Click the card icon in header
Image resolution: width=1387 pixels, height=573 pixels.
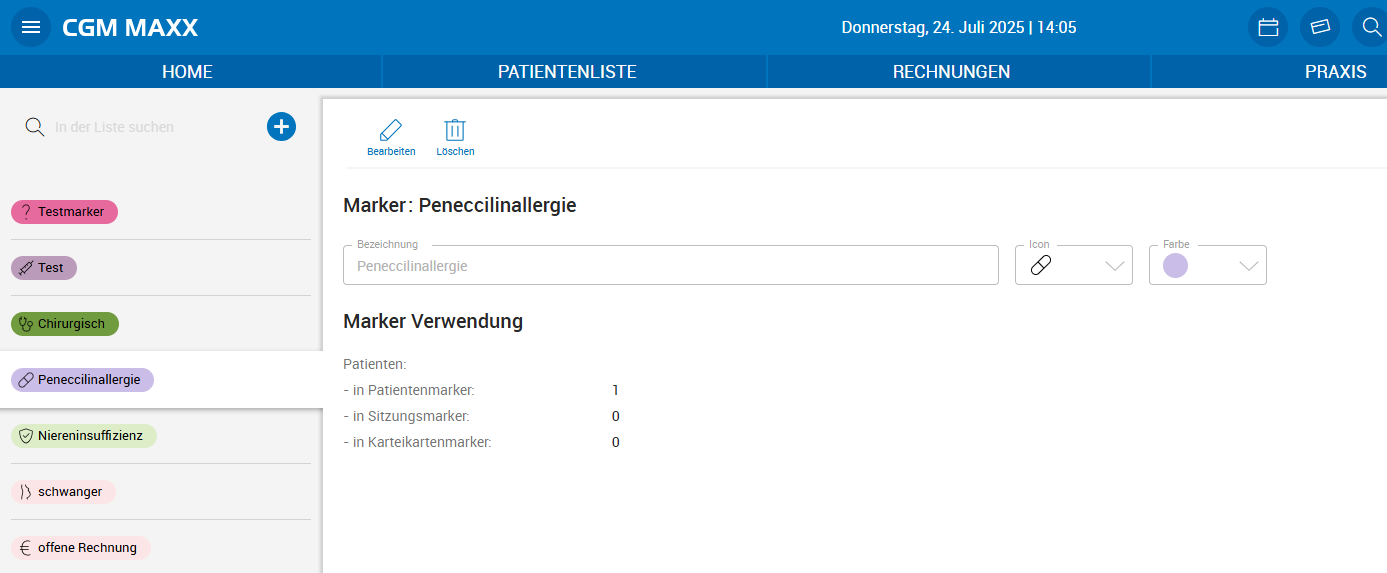(1320, 27)
